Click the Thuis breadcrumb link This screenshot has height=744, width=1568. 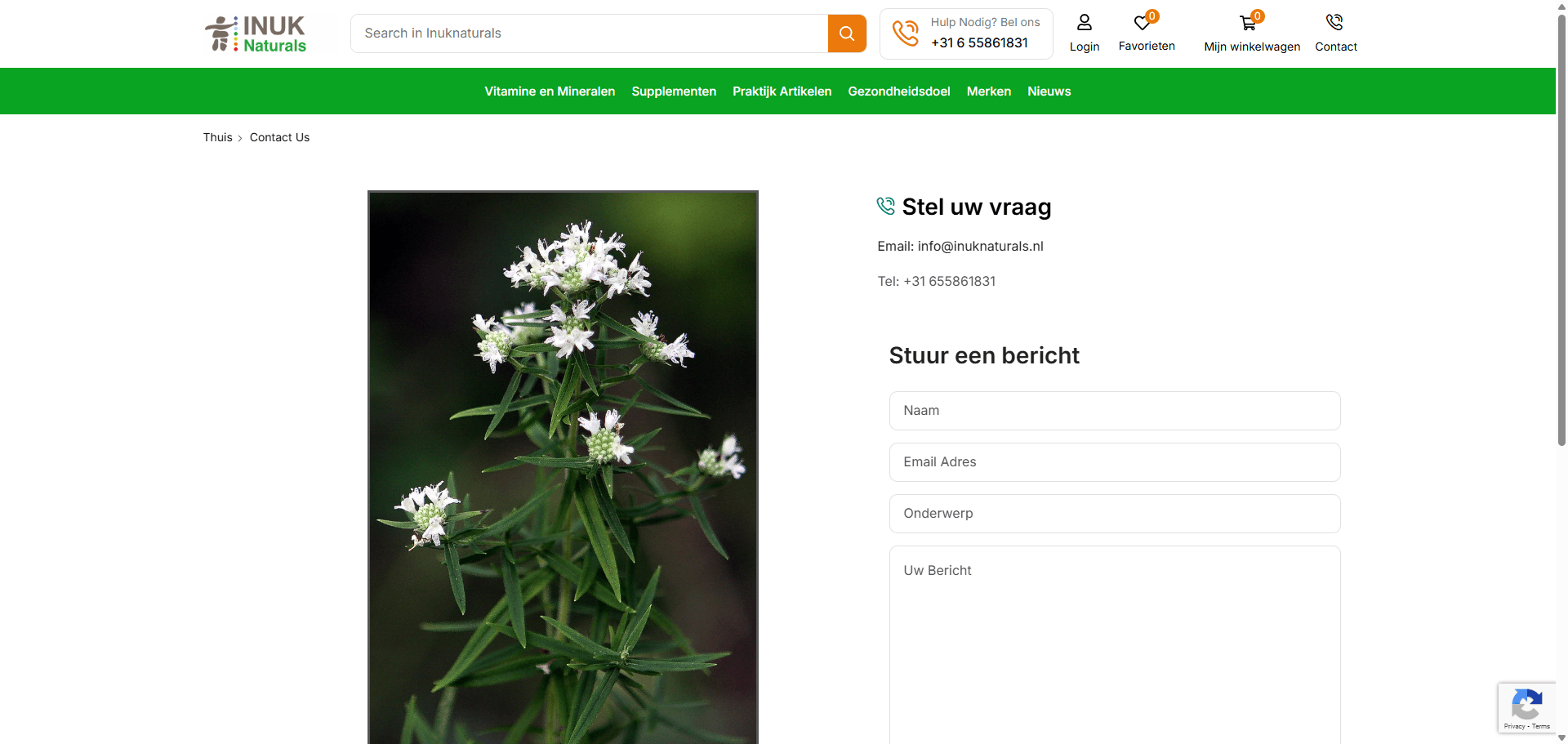click(x=217, y=137)
